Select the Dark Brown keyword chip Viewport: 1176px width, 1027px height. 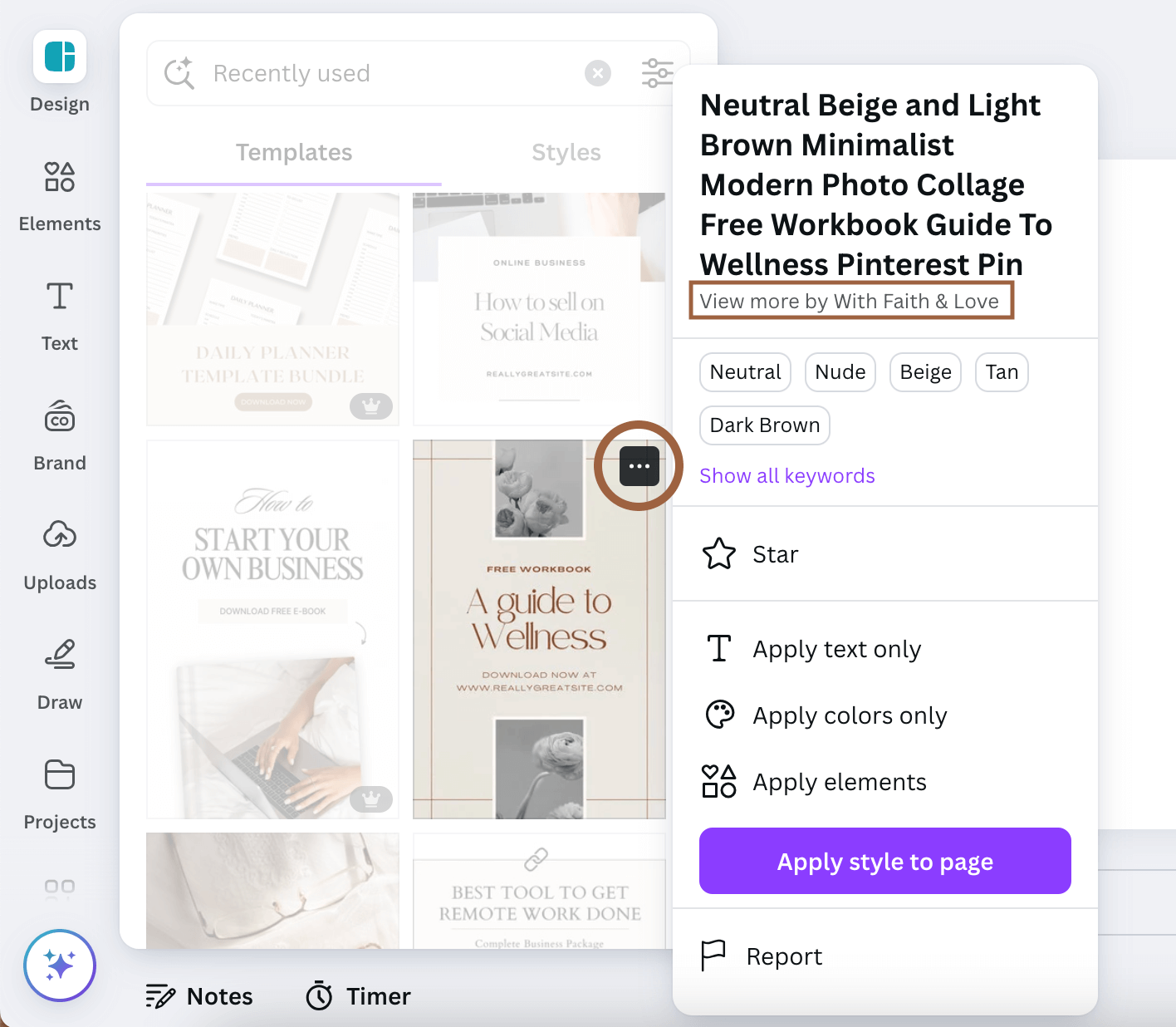764,425
